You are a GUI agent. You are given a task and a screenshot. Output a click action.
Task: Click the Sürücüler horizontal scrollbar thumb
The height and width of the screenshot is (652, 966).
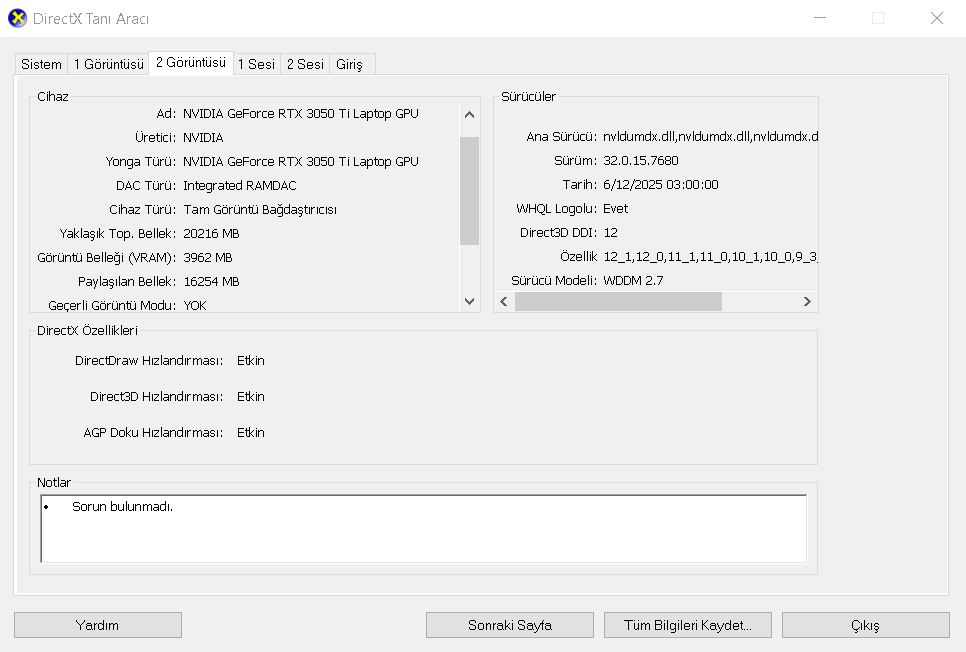click(618, 301)
